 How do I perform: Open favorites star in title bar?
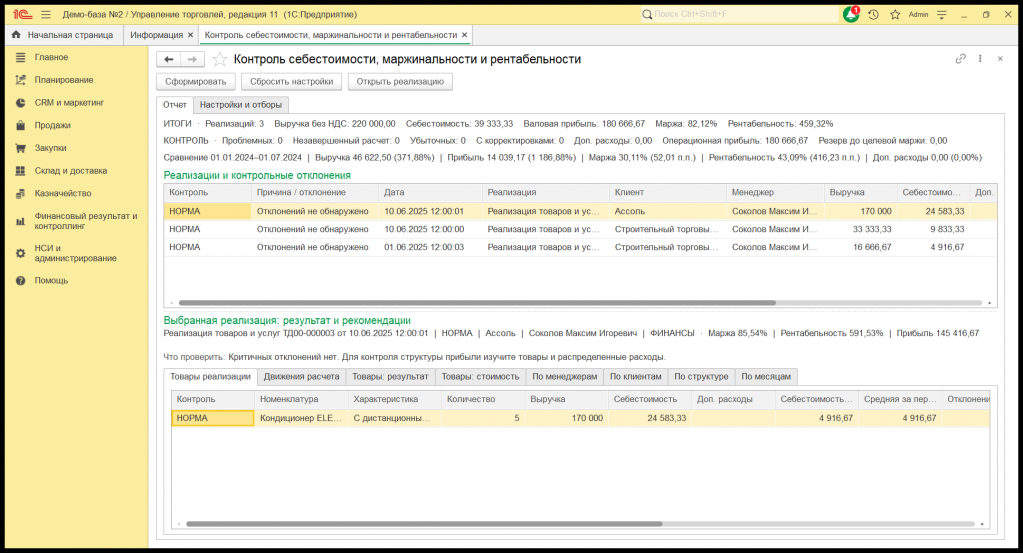tap(895, 14)
